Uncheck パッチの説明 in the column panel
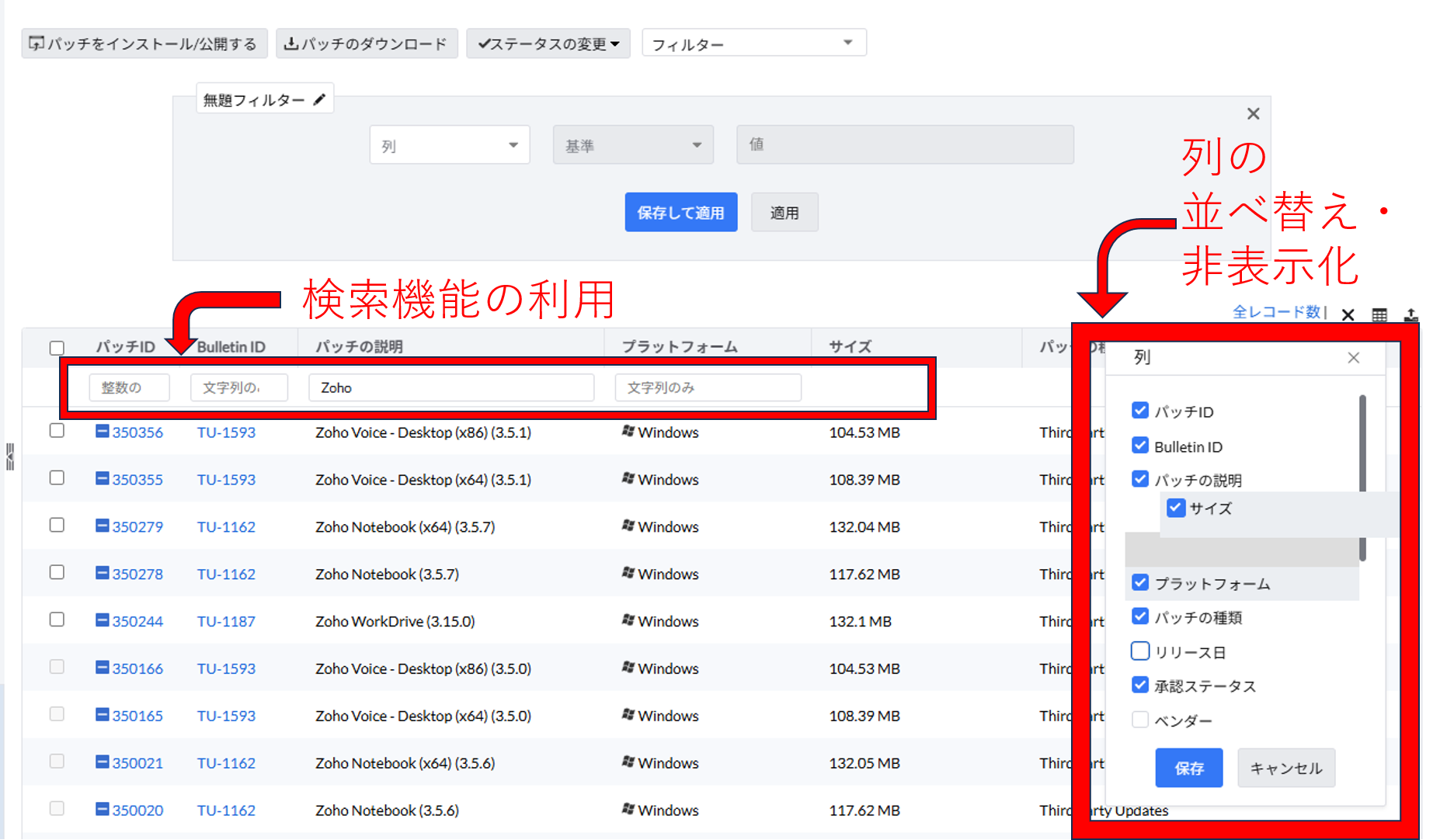Screen dimensions: 1440x840 [x=1140, y=478]
